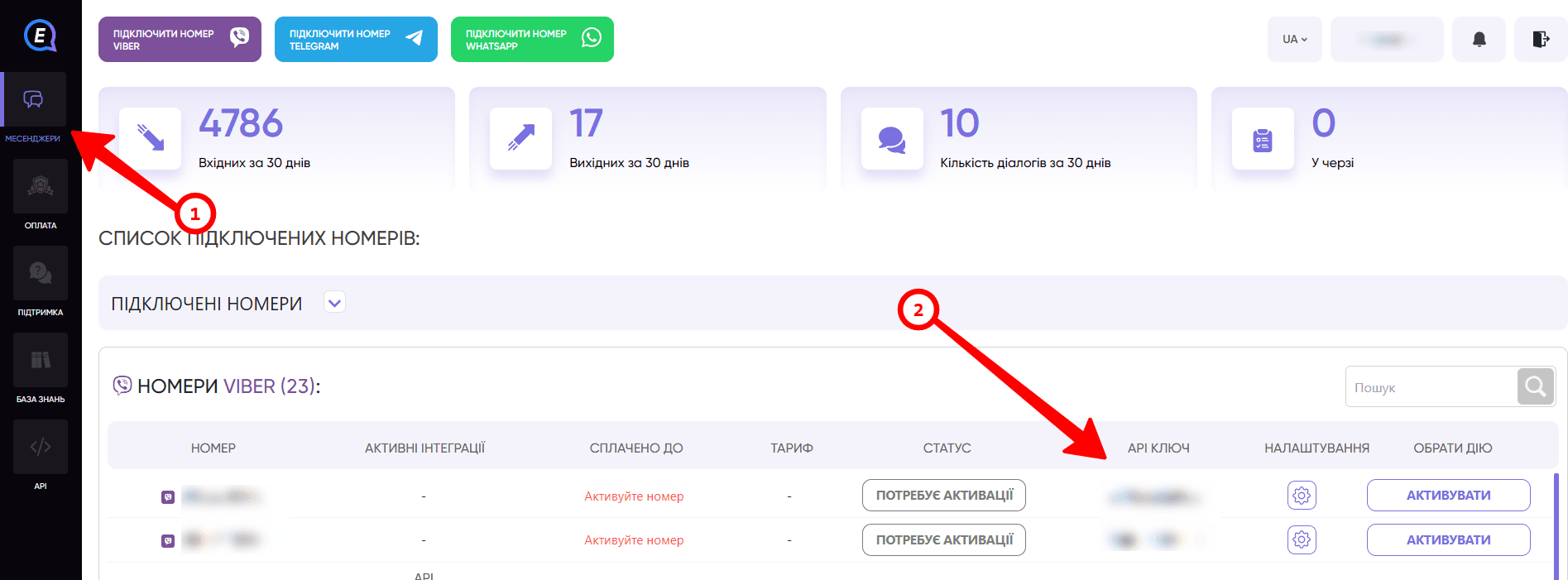Viewport: 1568px width, 580px height.
Task: Click the Статус column header
Action: click(947, 448)
